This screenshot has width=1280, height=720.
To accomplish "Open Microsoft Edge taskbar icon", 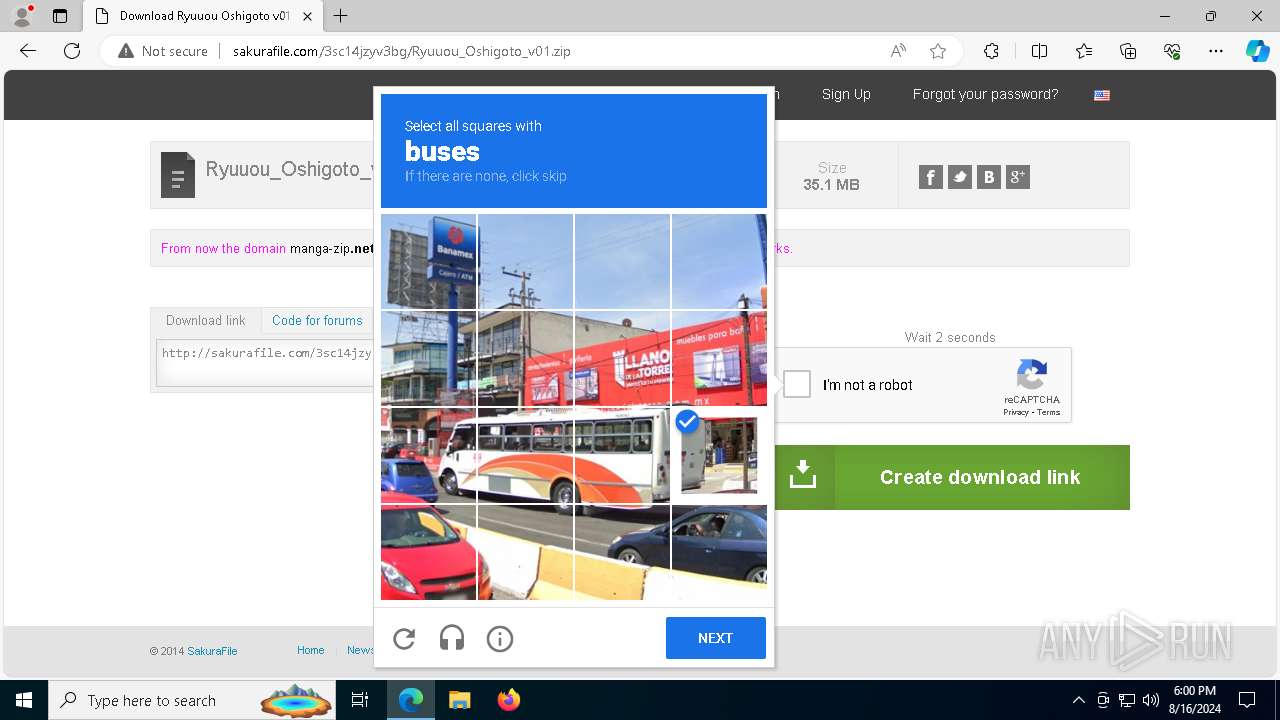I will tap(411, 700).
